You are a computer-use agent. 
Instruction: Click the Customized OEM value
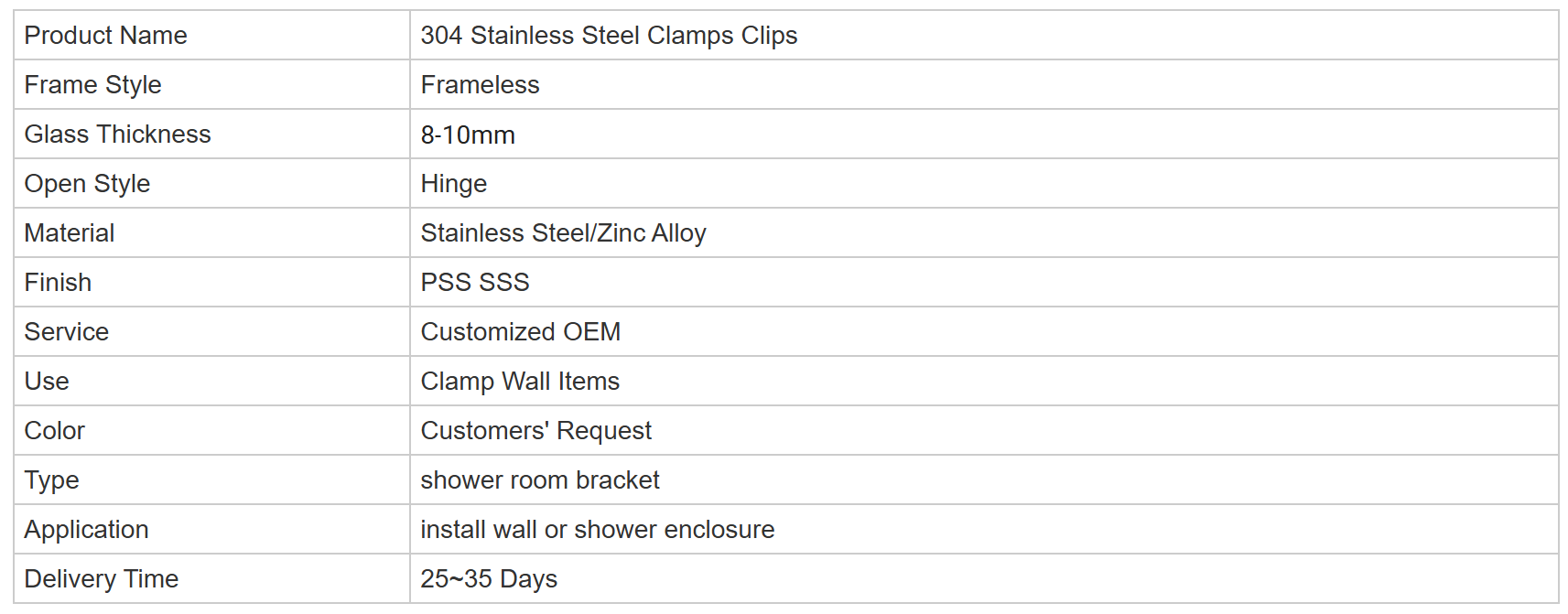tap(521, 332)
